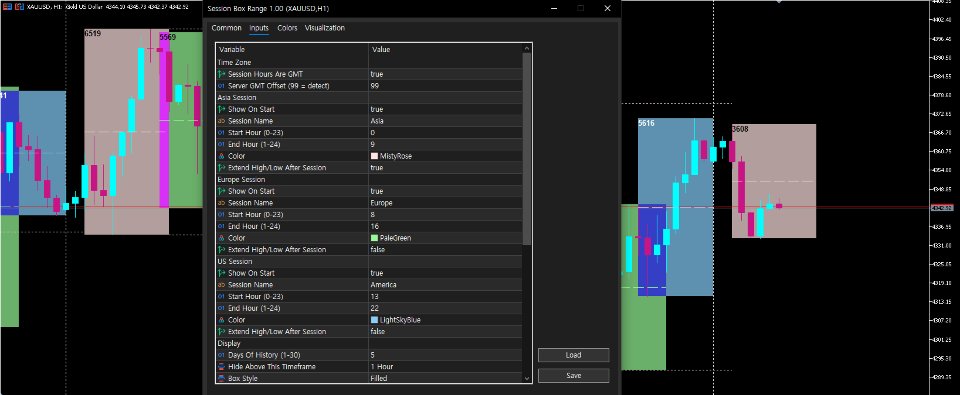The width and height of the screenshot is (960, 395).
Task: Click the color icon in the LightSkyBlue row
Action: click(x=222, y=320)
